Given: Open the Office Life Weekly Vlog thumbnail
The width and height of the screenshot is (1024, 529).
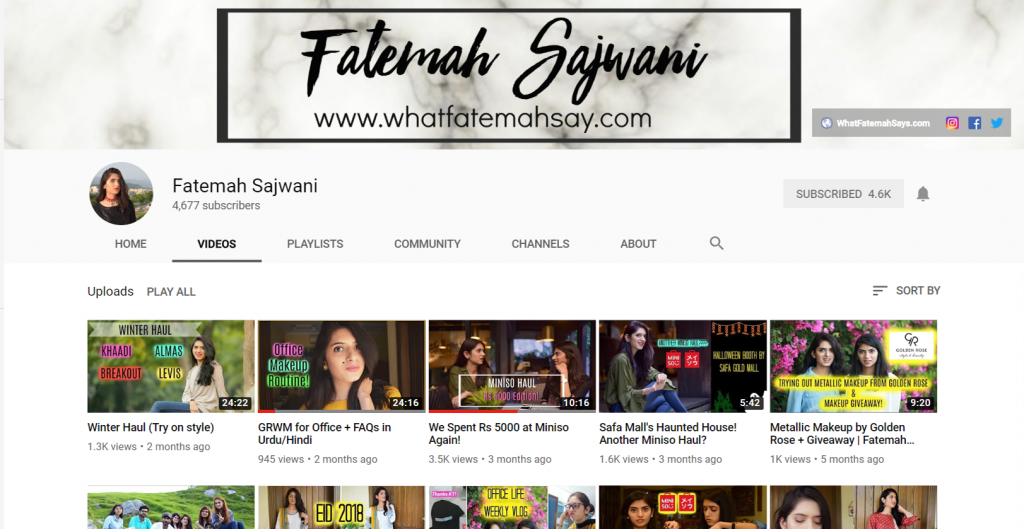Looking at the screenshot, I should [512, 507].
